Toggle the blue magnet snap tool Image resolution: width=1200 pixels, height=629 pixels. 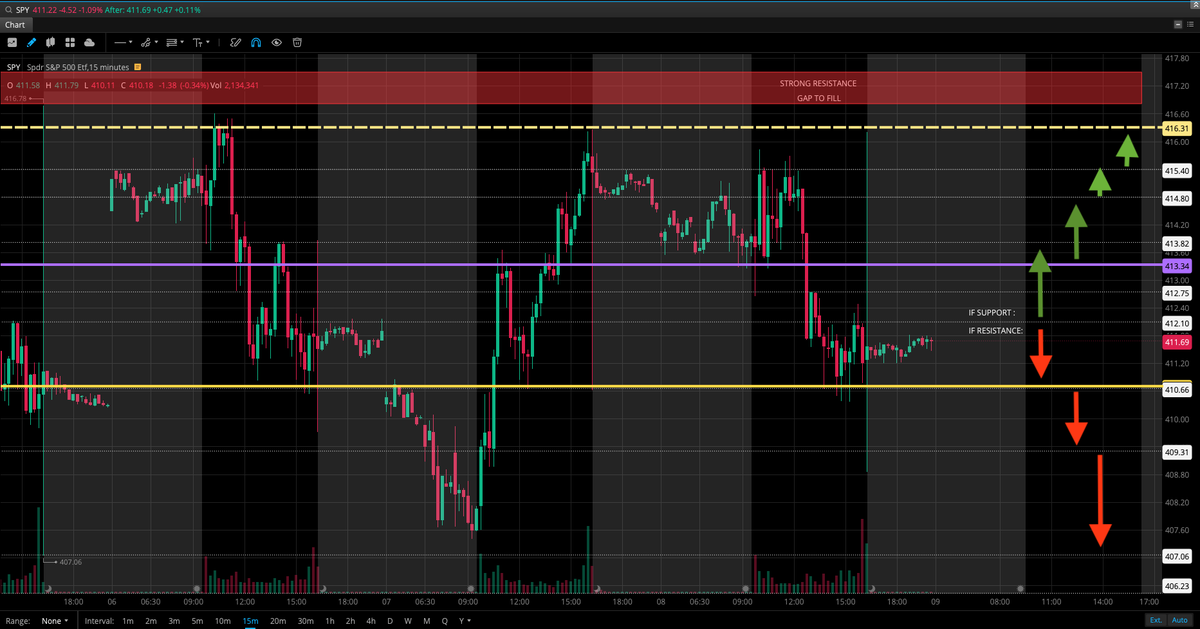coord(256,43)
